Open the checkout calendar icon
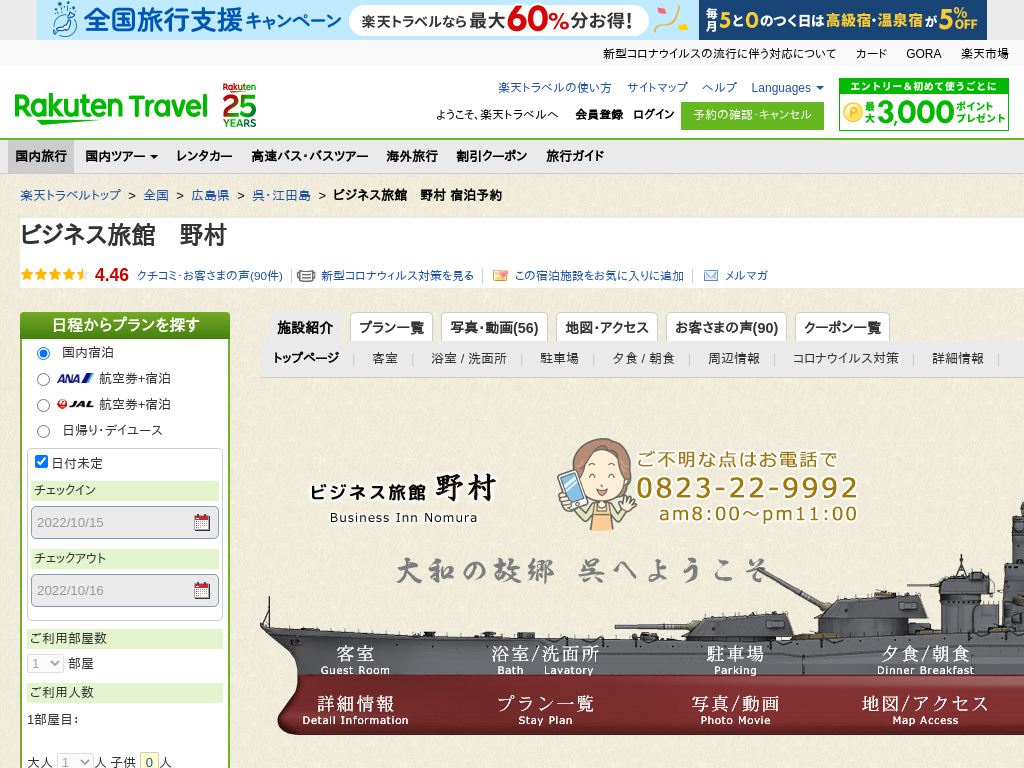The width and height of the screenshot is (1024, 768). [202, 590]
